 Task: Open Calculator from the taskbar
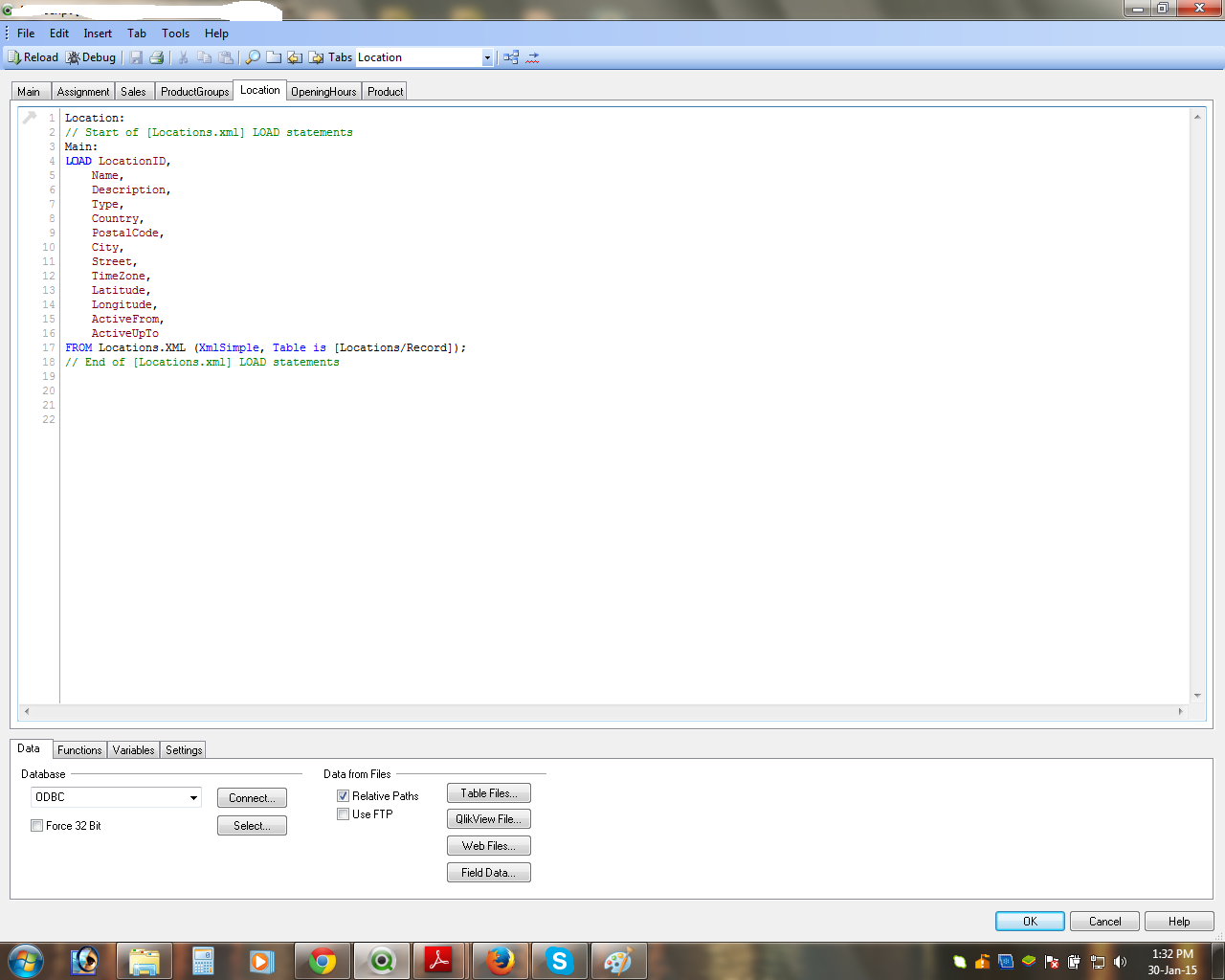[203, 961]
